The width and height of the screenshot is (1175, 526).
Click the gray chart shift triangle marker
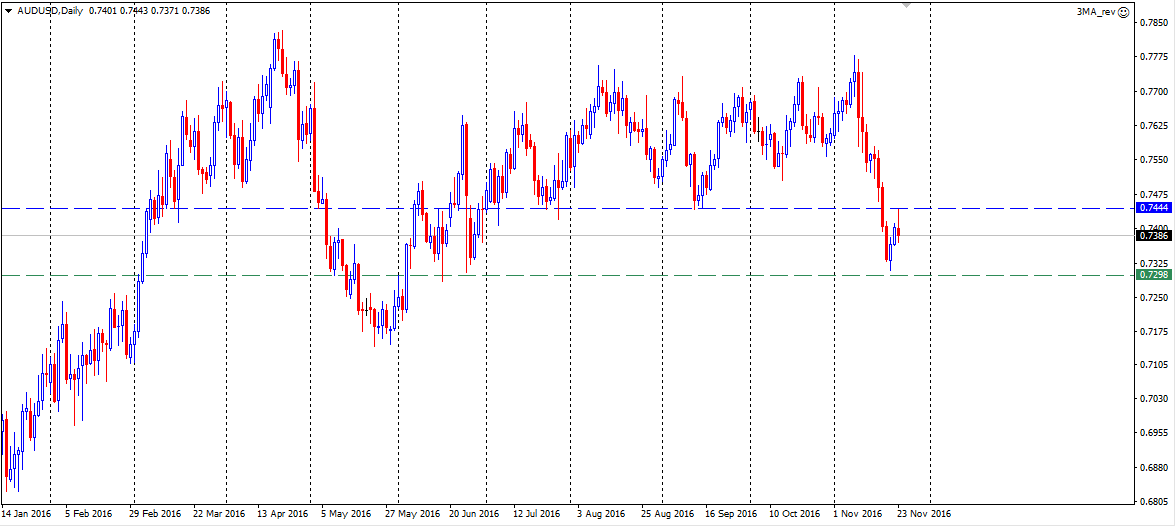(x=907, y=5)
